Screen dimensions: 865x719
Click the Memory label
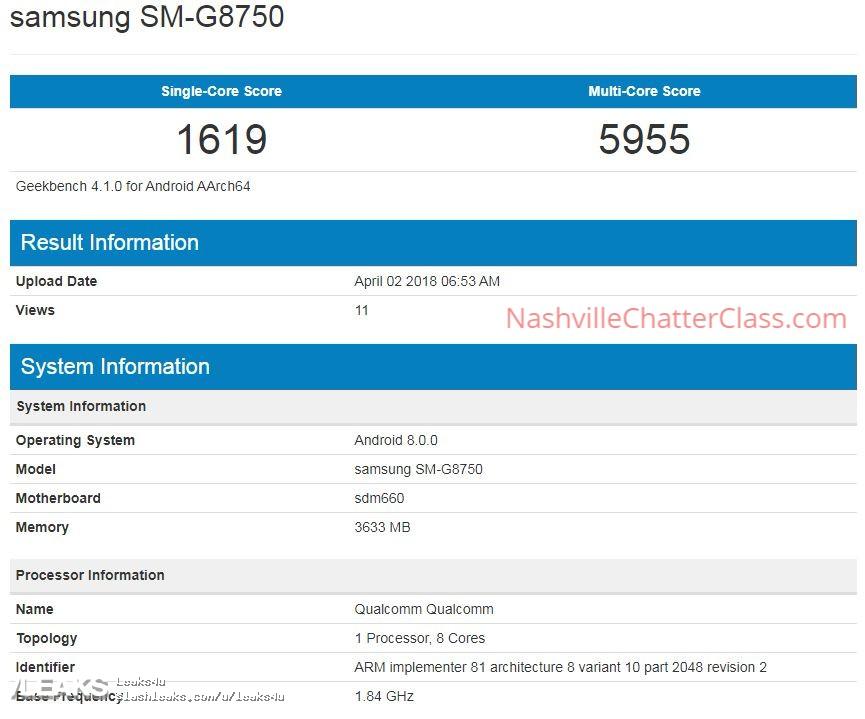[x=42, y=528]
